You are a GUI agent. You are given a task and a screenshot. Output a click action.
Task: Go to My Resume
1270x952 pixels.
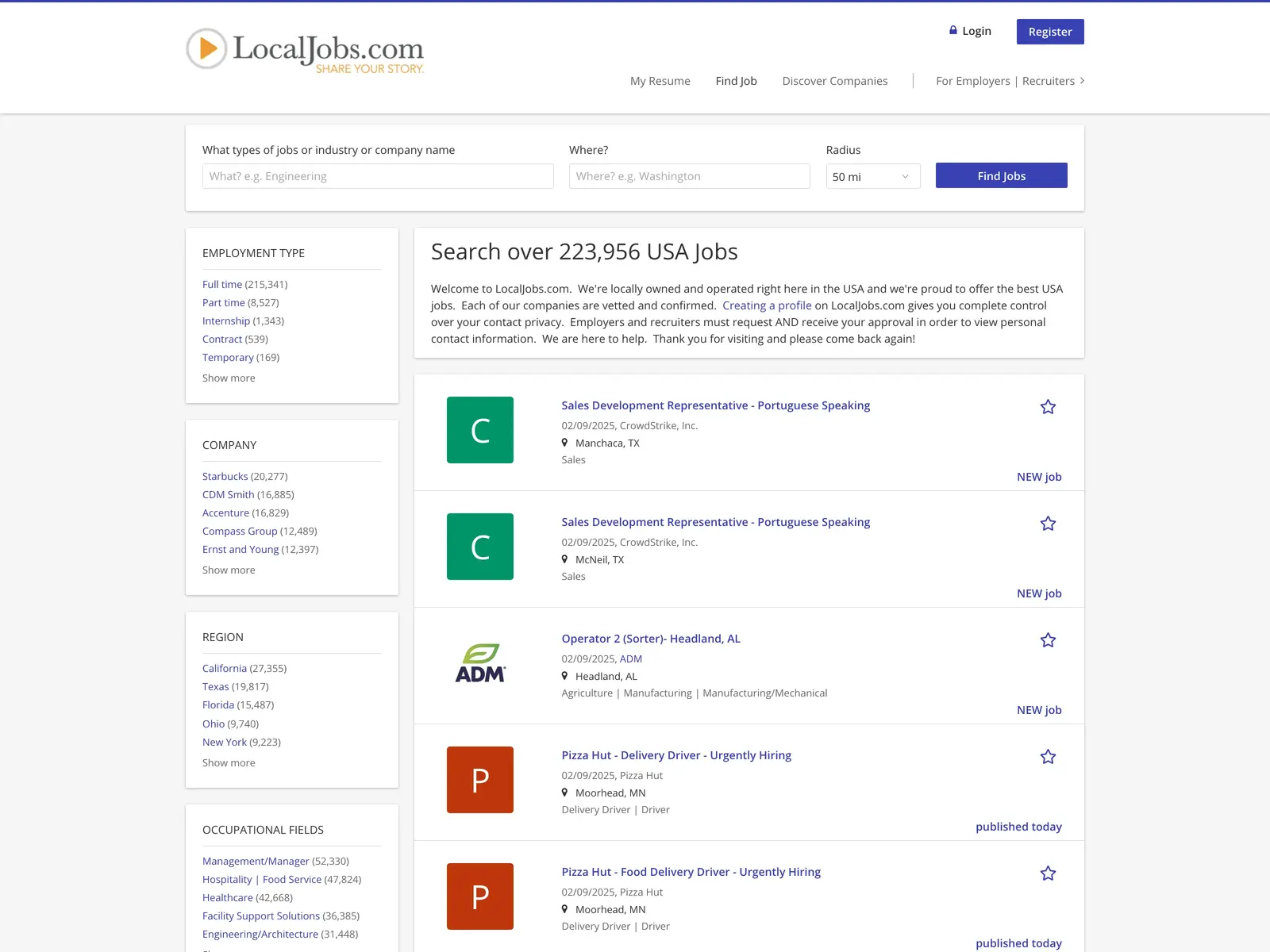[x=660, y=81]
